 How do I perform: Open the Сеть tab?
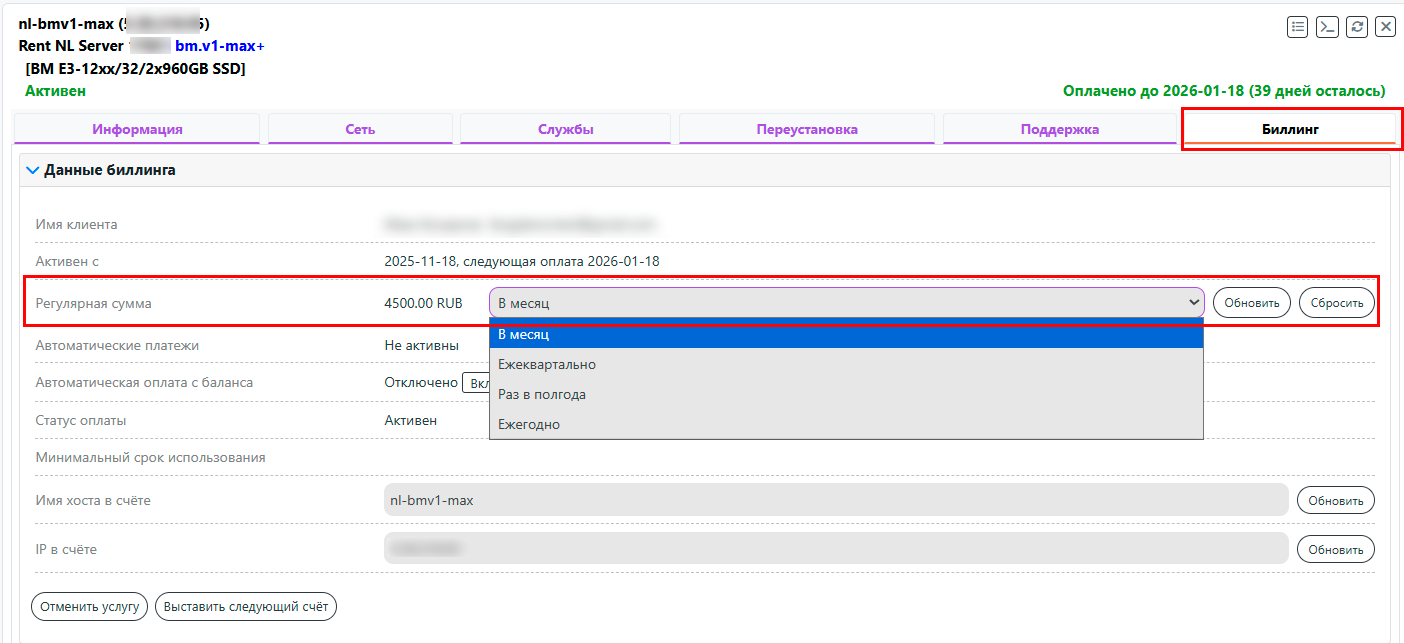360,129
